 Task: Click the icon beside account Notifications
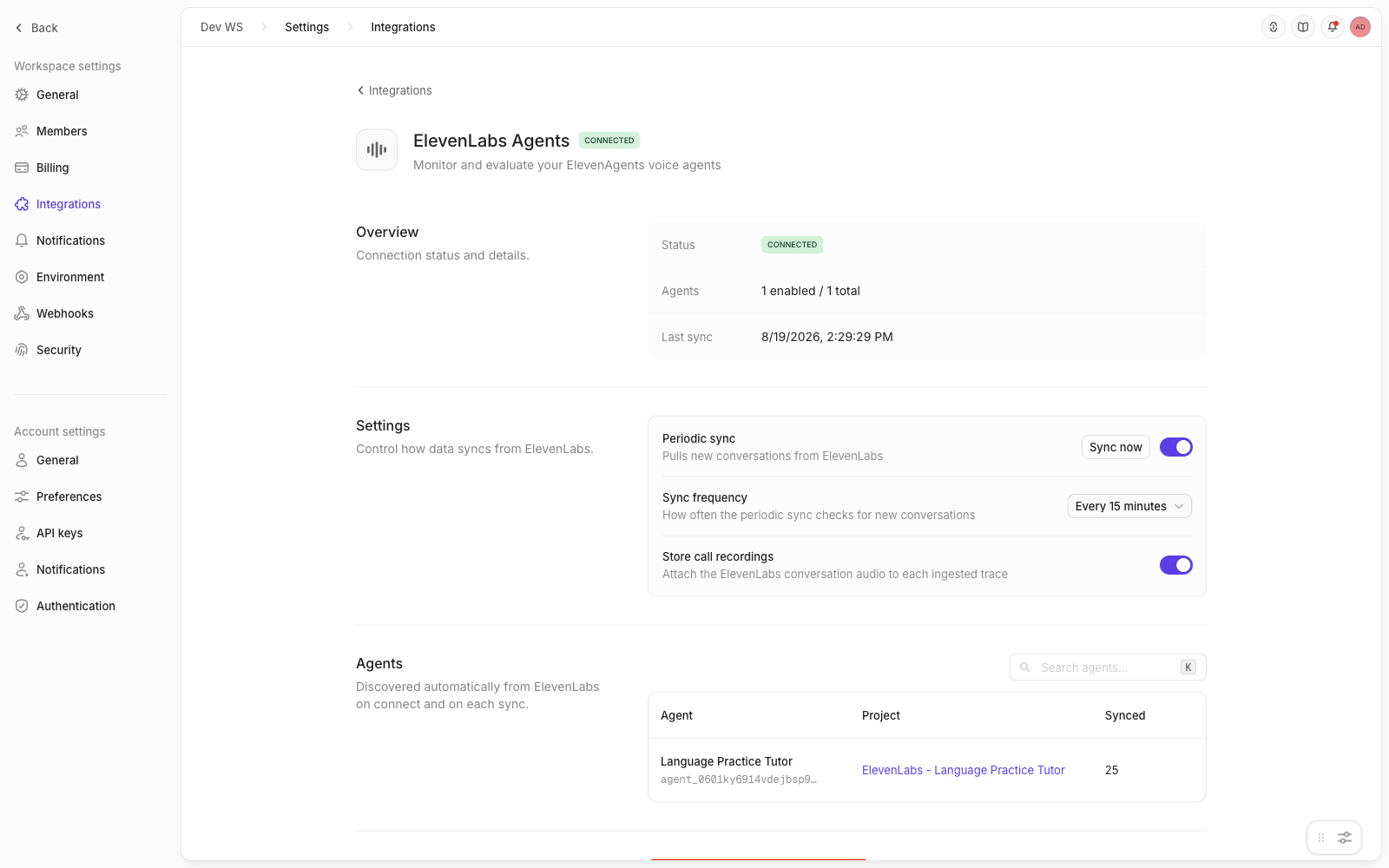tap(22, 569)
